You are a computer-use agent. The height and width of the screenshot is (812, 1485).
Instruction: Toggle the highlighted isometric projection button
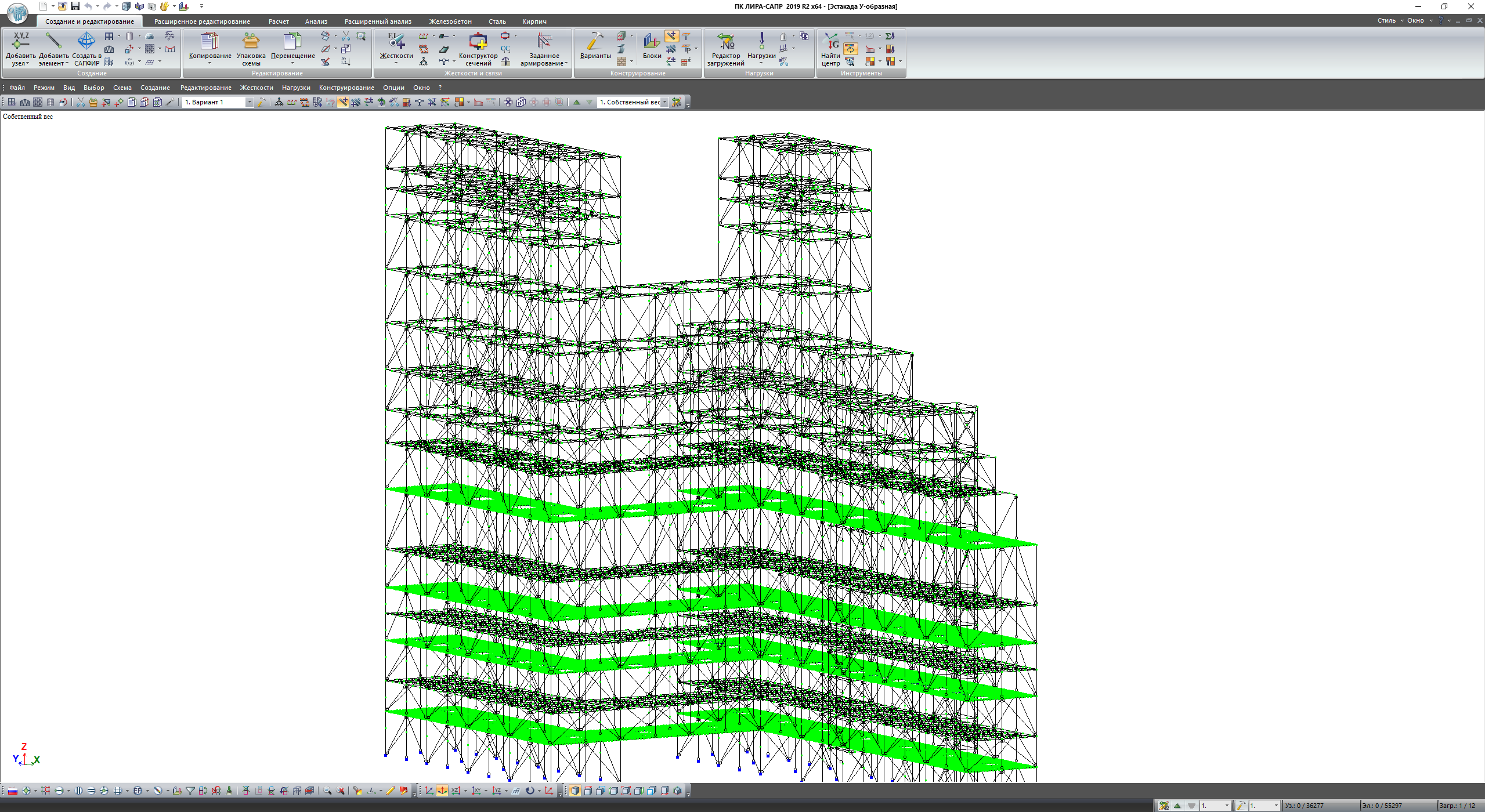[442, 791]
